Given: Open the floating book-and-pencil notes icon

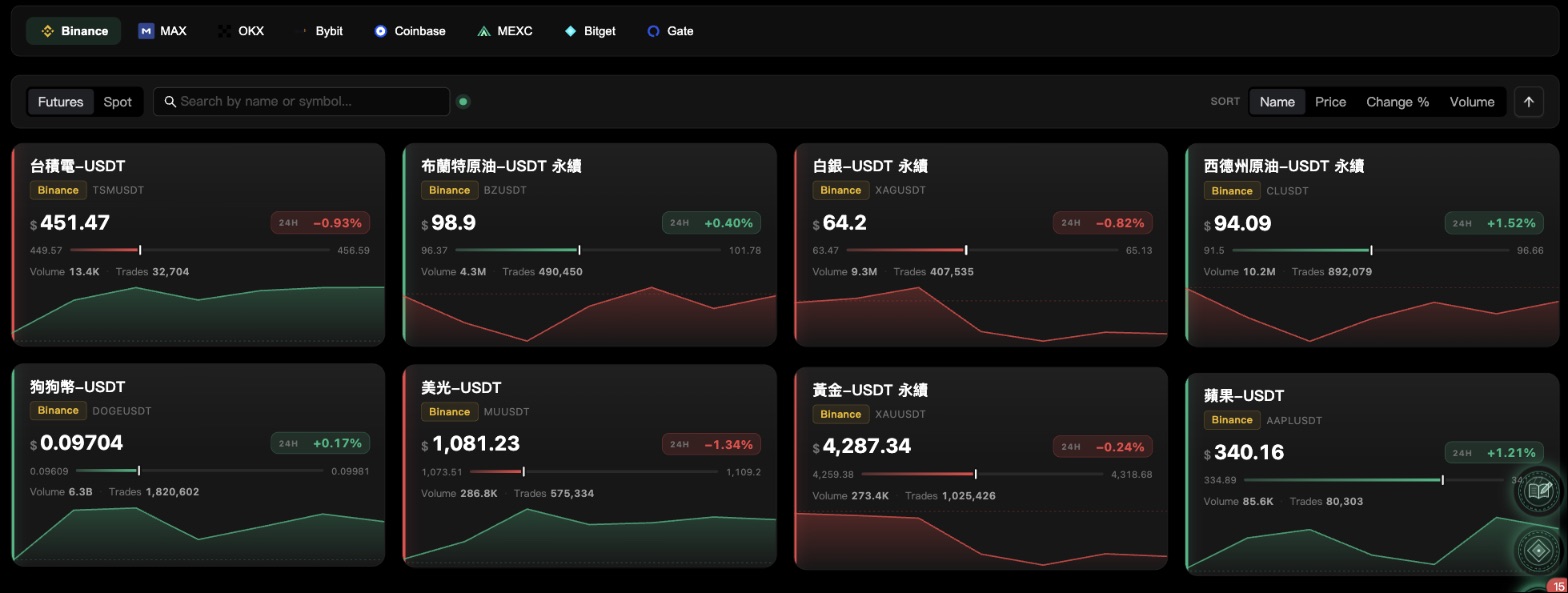Looking at the screenshot, I should coord(1539,491).
